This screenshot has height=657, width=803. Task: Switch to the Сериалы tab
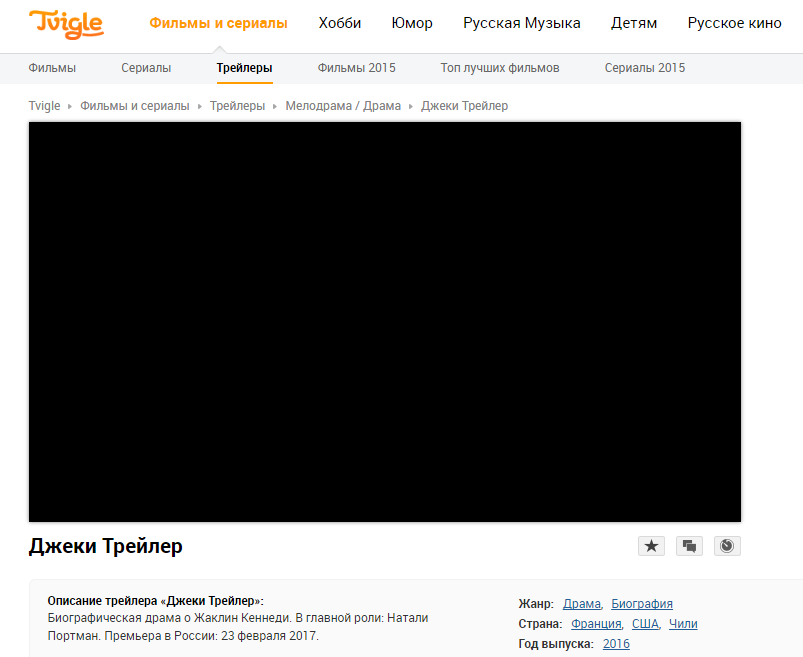(x=146, y=68)
